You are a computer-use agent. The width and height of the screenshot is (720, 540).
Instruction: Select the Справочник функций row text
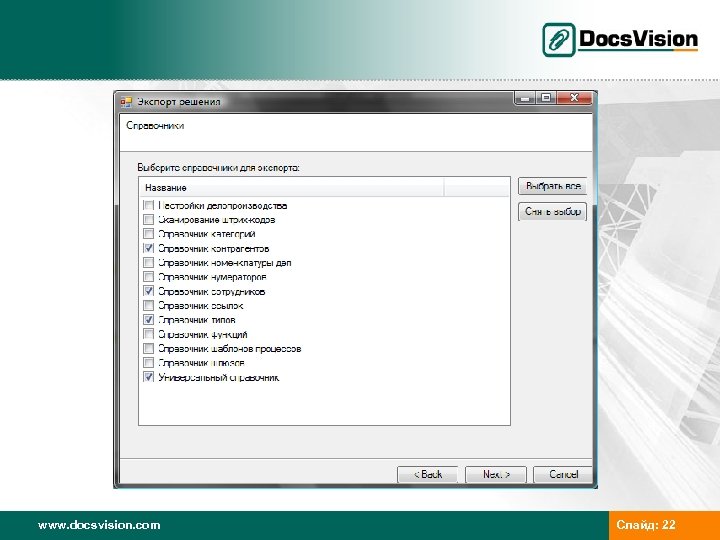click(203, 335)
